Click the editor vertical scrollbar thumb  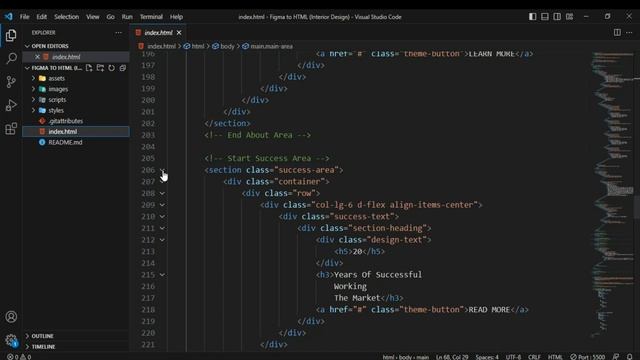637,208
